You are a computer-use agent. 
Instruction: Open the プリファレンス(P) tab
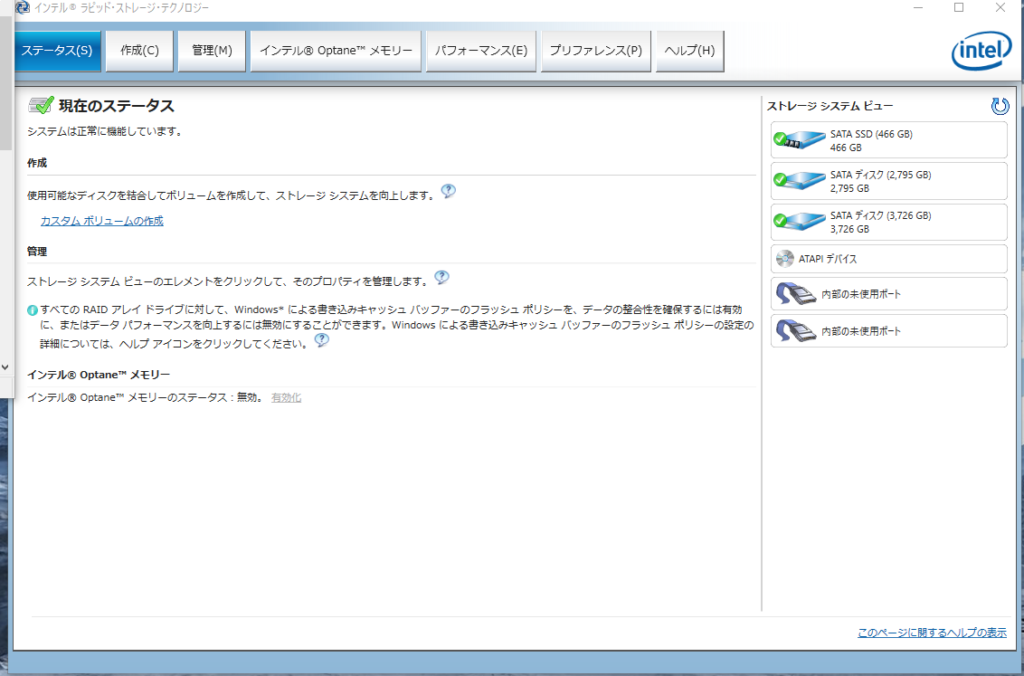pyautogui.click(x=595, y=51)
